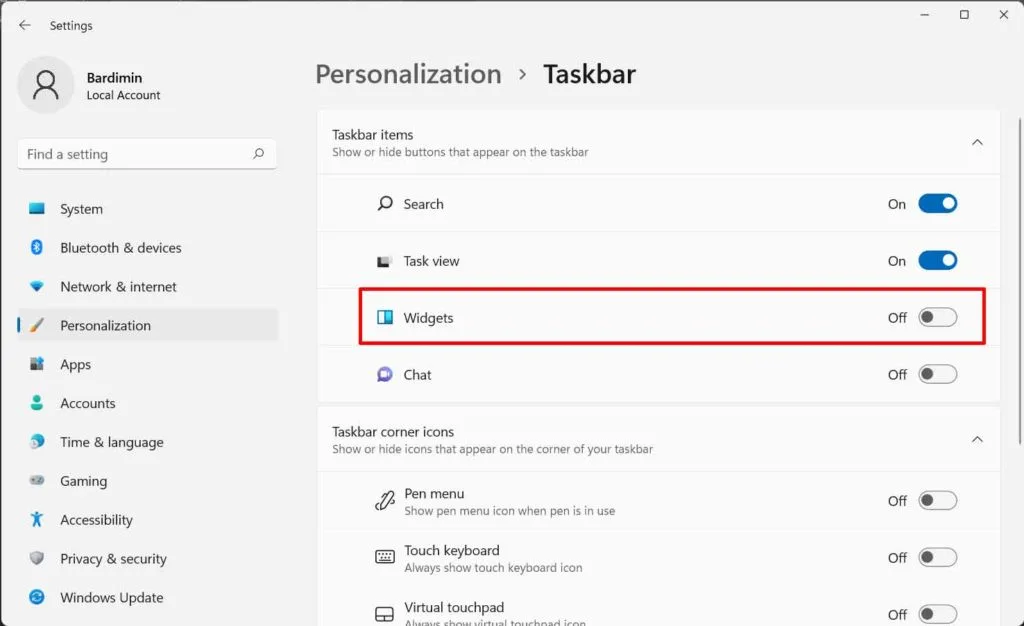
Task: Click the Find a setting search field
Action: point(147,154)
